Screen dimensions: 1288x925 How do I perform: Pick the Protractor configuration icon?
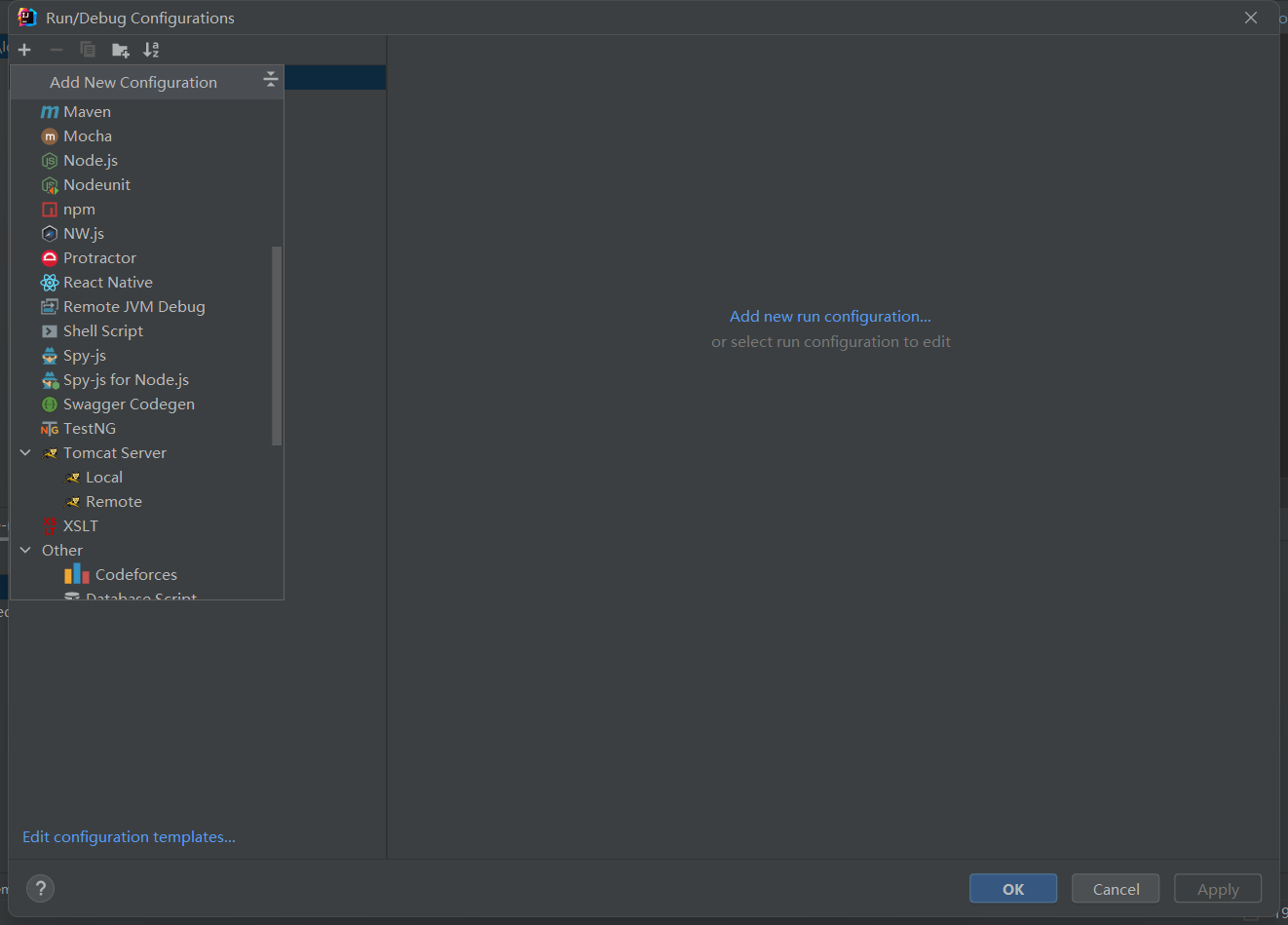[50, 258]
